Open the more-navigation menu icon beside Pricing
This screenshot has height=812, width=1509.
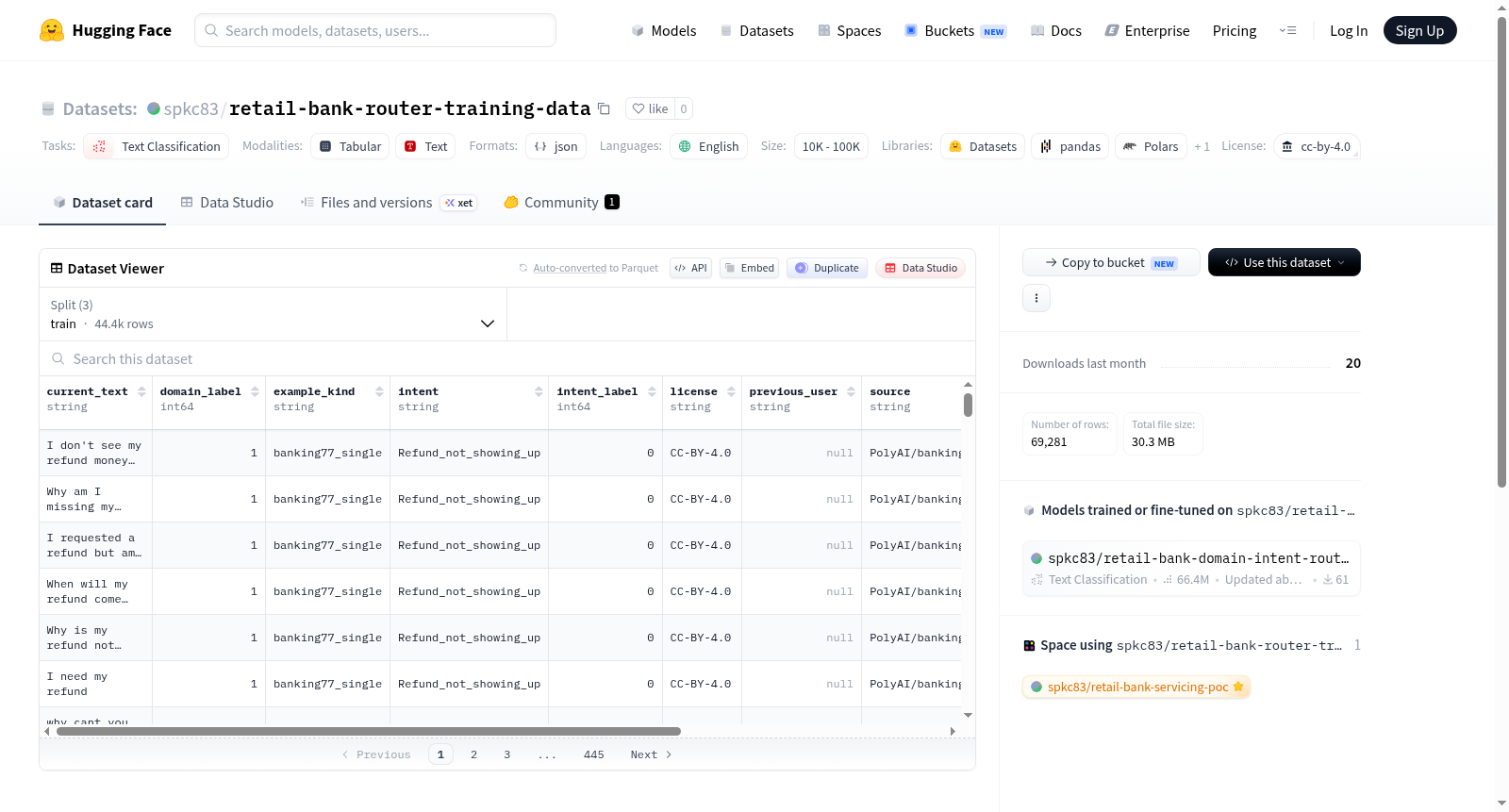1287,30
